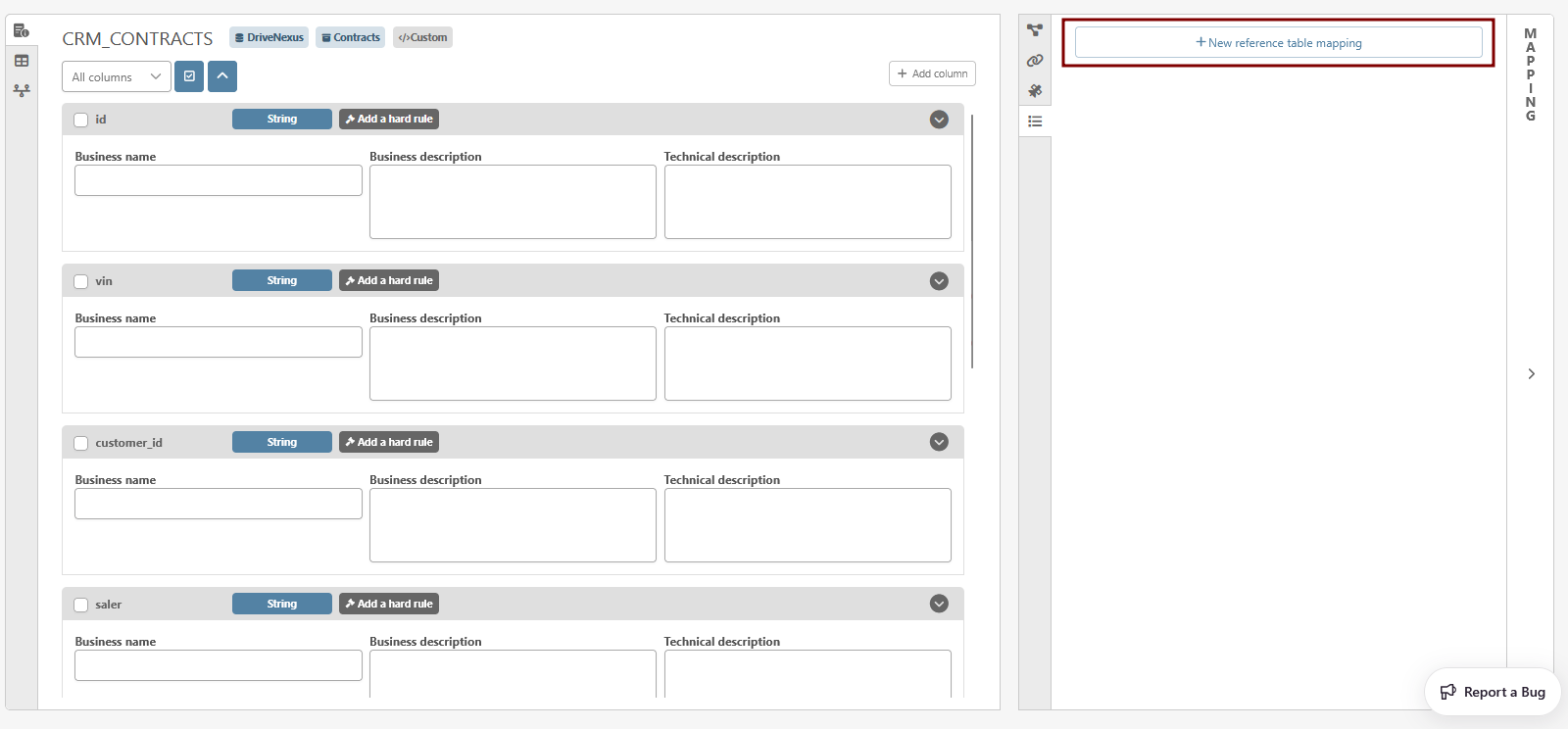
Task: Check the box next to id column
Action: [81, 120]
